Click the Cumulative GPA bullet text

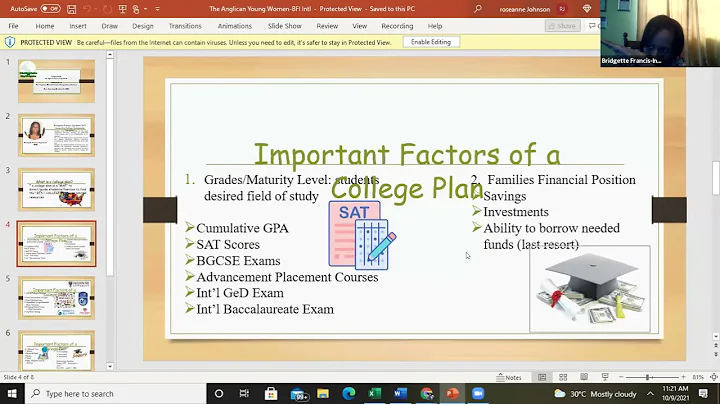coord(242,228)
